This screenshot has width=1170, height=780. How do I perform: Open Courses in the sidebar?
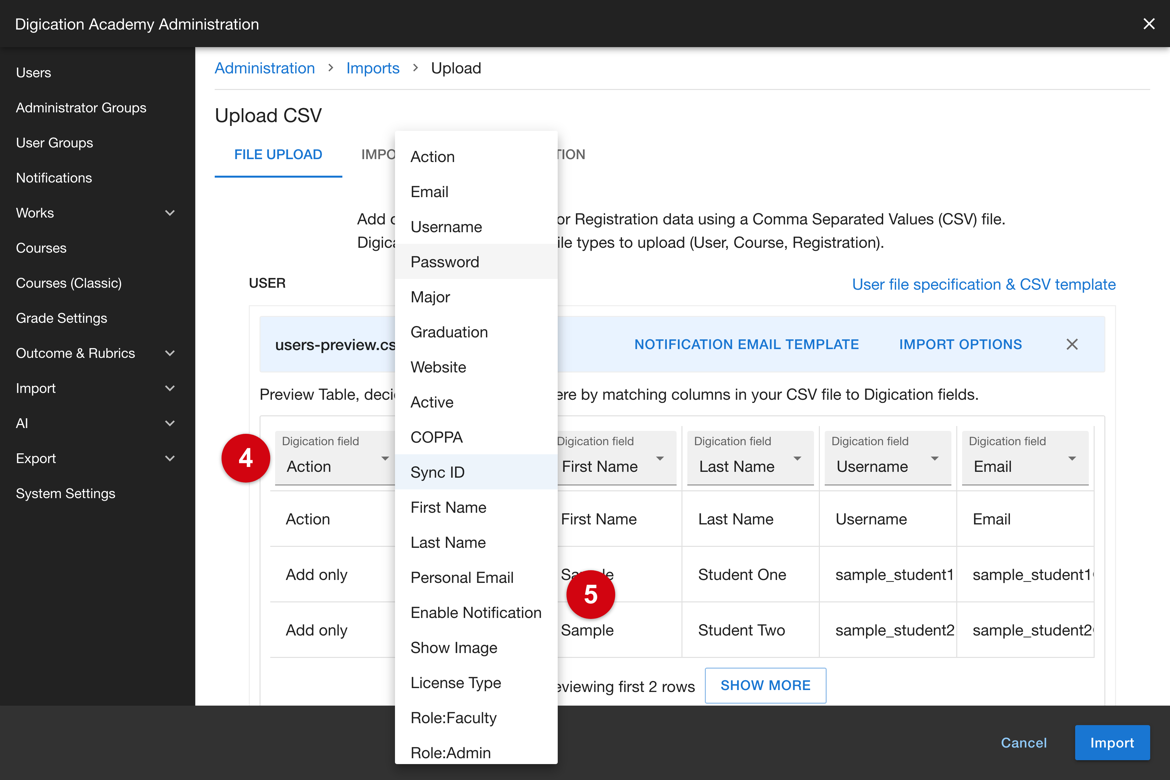coord(41,248)
